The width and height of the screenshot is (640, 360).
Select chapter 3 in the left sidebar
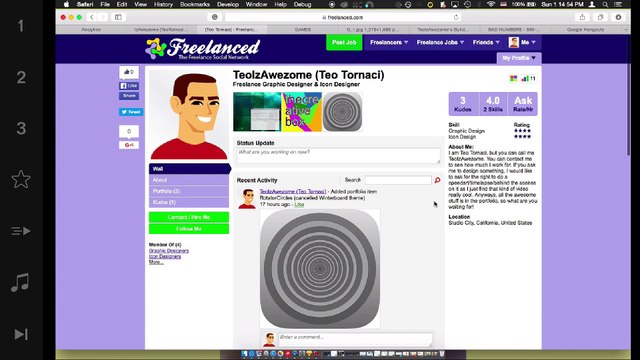coord(21,128)
